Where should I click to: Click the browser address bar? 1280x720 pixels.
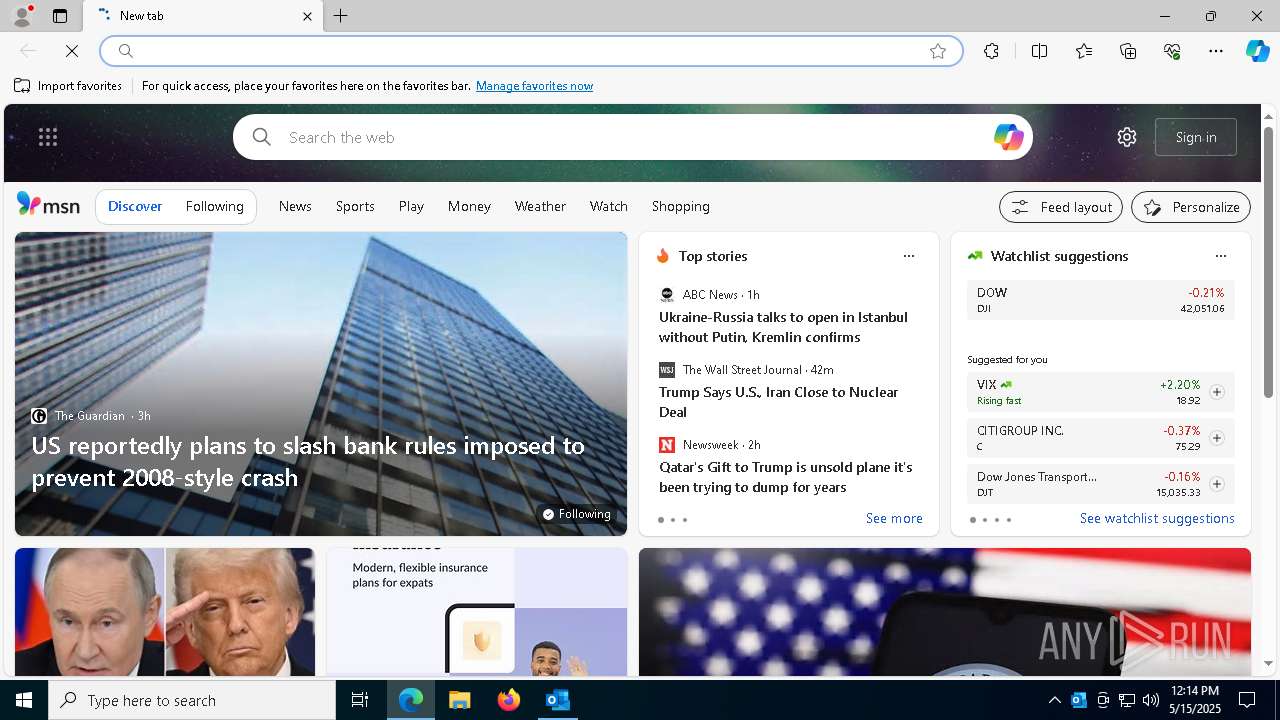530,51
